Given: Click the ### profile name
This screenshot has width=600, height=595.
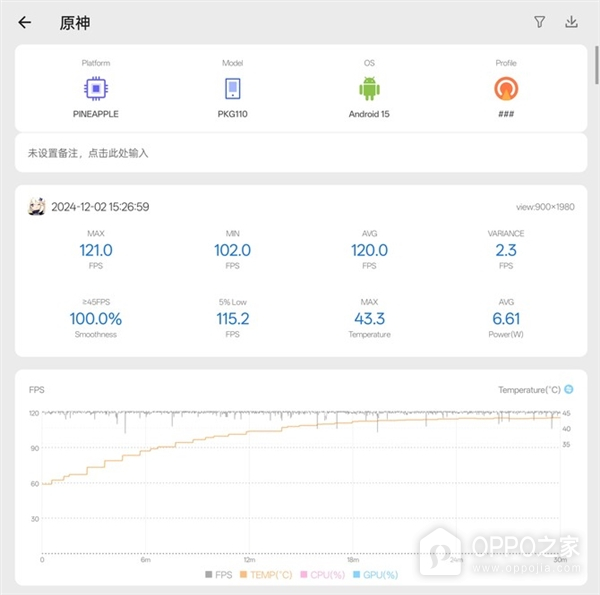Looking at the screenshot, I should [x=506, y=114].
